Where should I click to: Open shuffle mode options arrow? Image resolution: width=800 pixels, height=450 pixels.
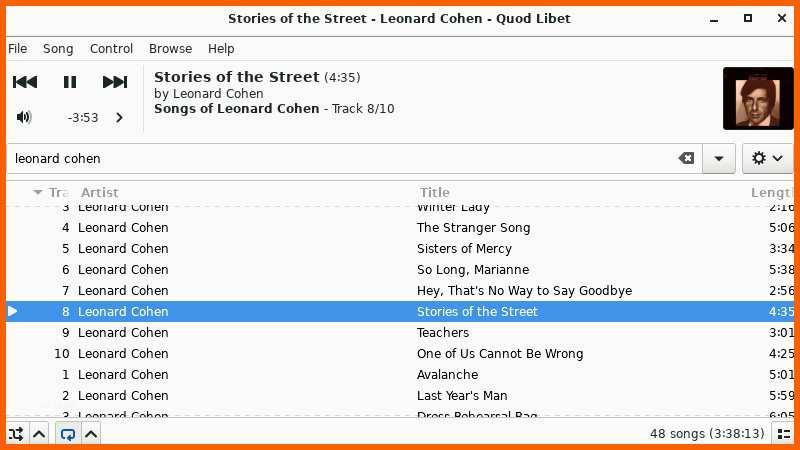pyautogui.click(x=39, y=434)
